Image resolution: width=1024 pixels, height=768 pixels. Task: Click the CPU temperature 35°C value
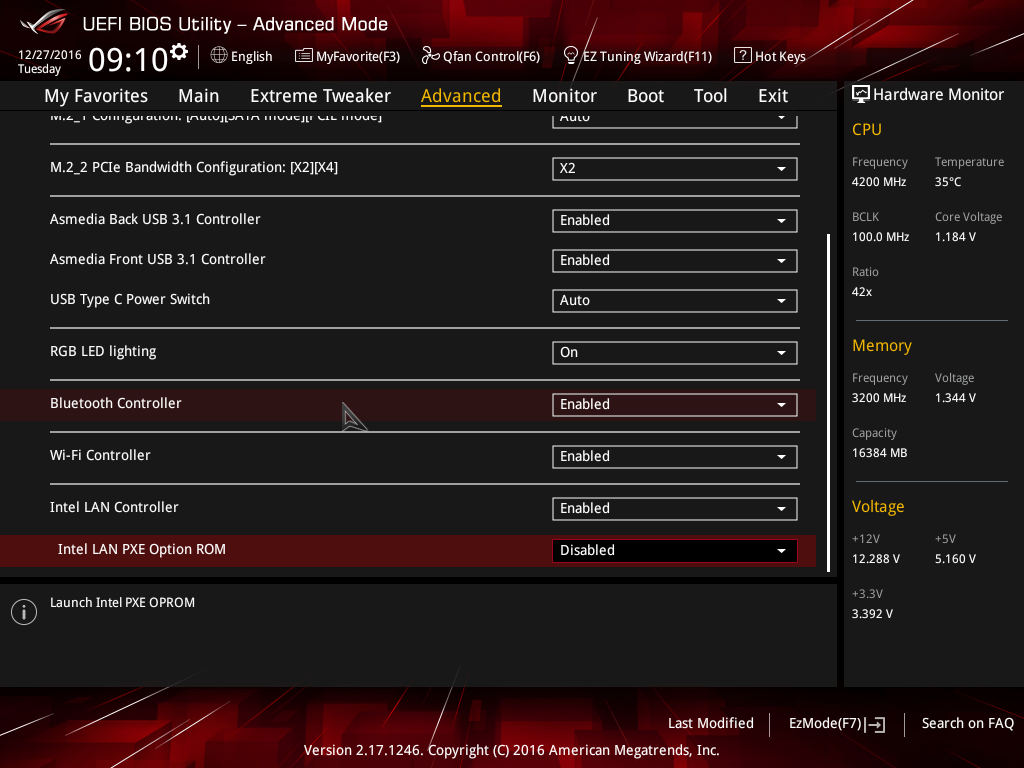[948, 182]
